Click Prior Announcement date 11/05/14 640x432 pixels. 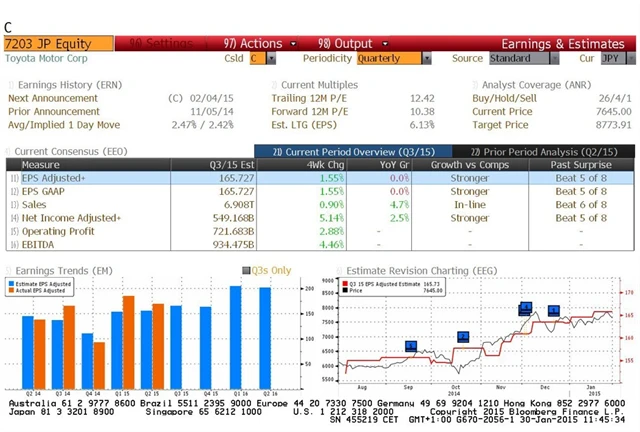(211, 111)
